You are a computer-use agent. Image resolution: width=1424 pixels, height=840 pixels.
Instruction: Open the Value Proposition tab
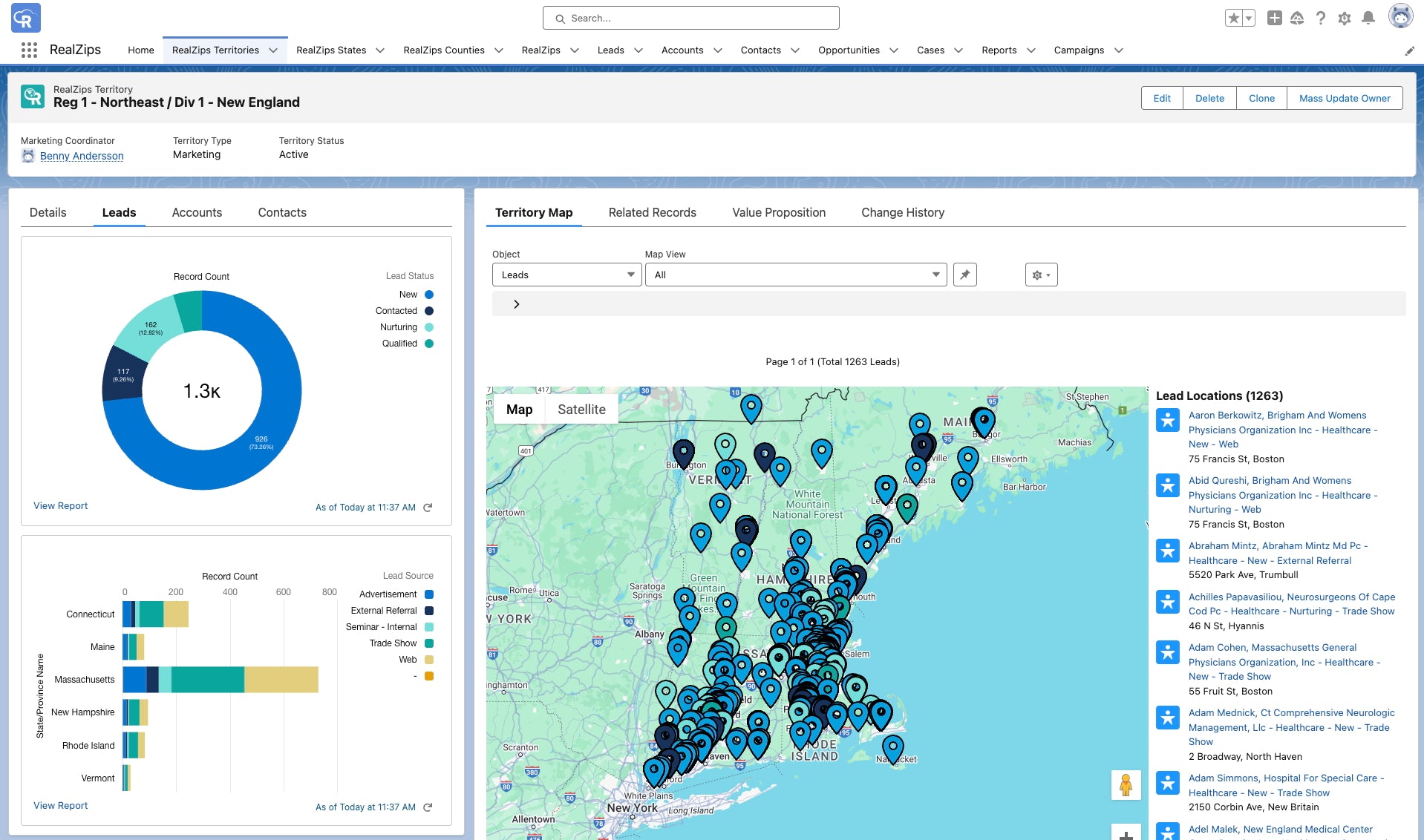click(779, 212)
